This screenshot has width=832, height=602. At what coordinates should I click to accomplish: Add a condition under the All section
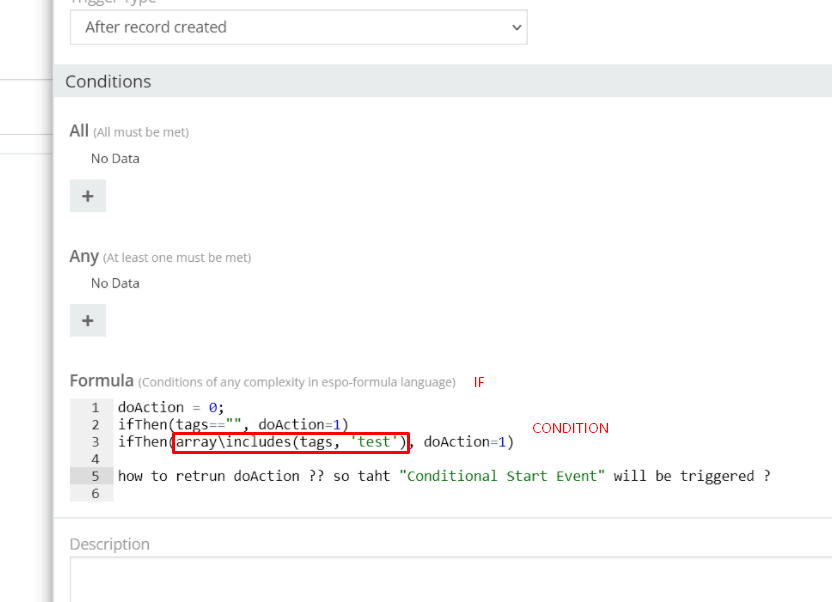pos(87,196)
